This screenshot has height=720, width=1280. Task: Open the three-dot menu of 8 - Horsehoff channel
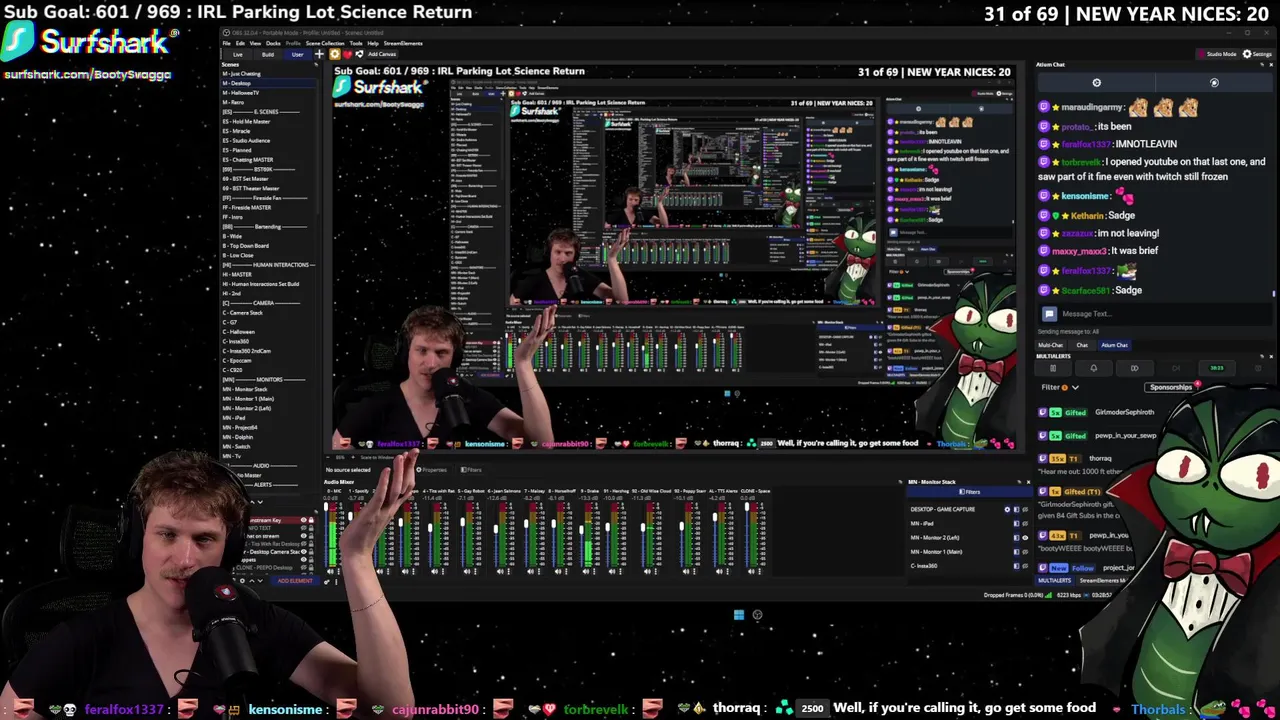coord(566,571)
